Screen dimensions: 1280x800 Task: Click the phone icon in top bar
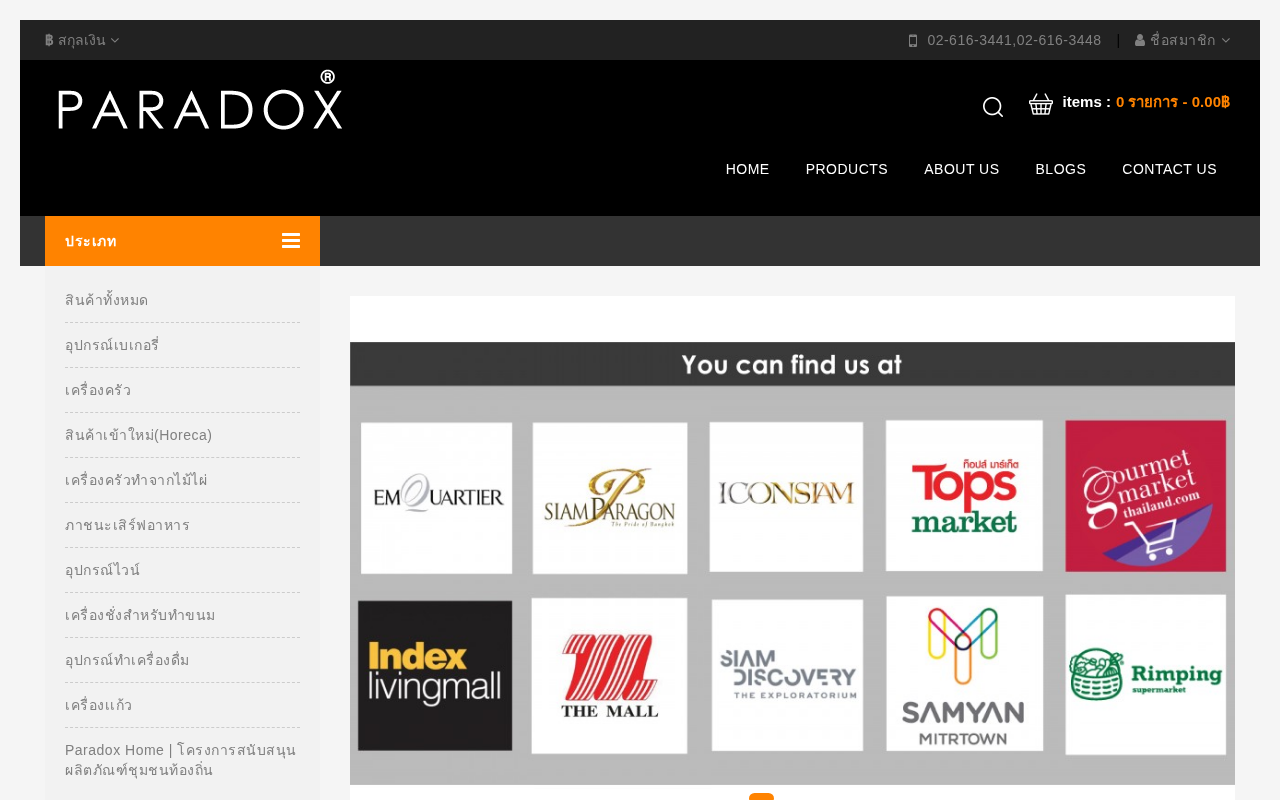[x=913, y=41]
